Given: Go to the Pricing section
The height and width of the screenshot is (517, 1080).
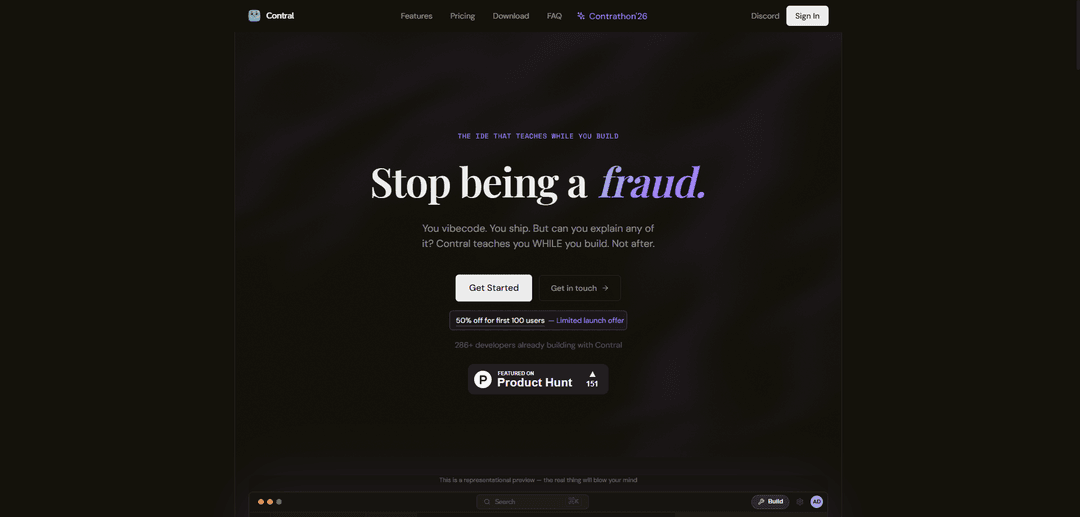Looking at the screenshot, I should coord(463,16).
